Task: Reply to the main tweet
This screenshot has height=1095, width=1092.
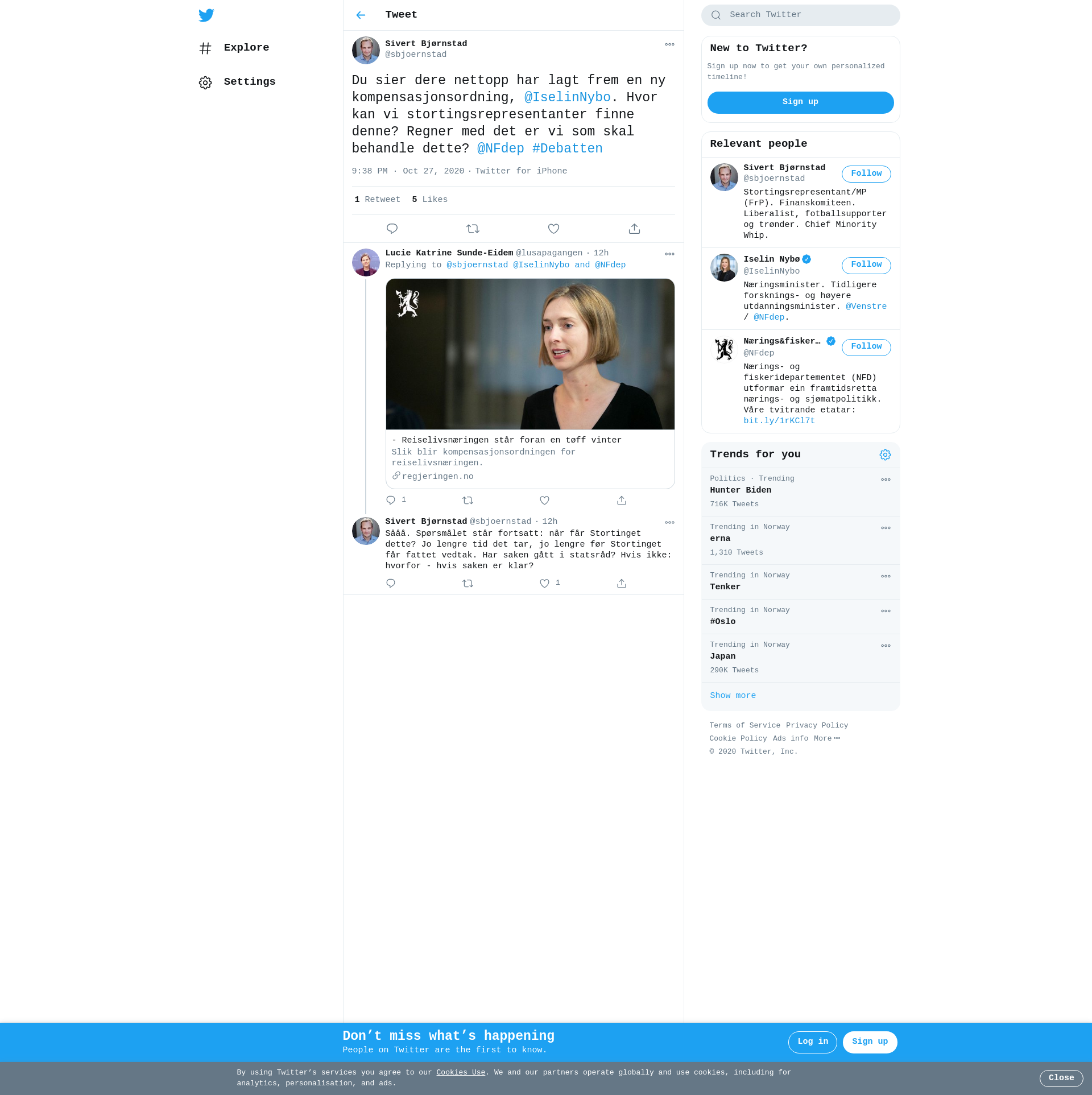Action: pyautogui.click(x=392, y=229)
